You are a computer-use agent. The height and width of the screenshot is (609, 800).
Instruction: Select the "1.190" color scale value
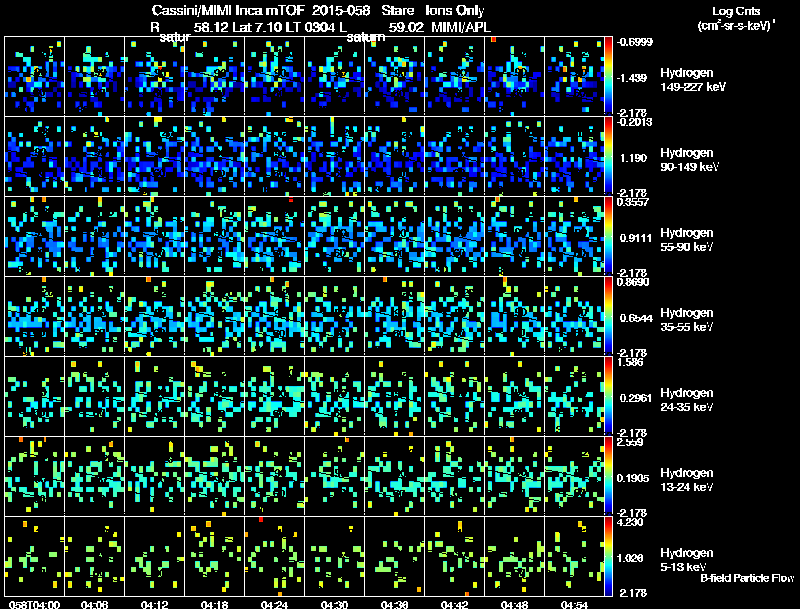633,158
